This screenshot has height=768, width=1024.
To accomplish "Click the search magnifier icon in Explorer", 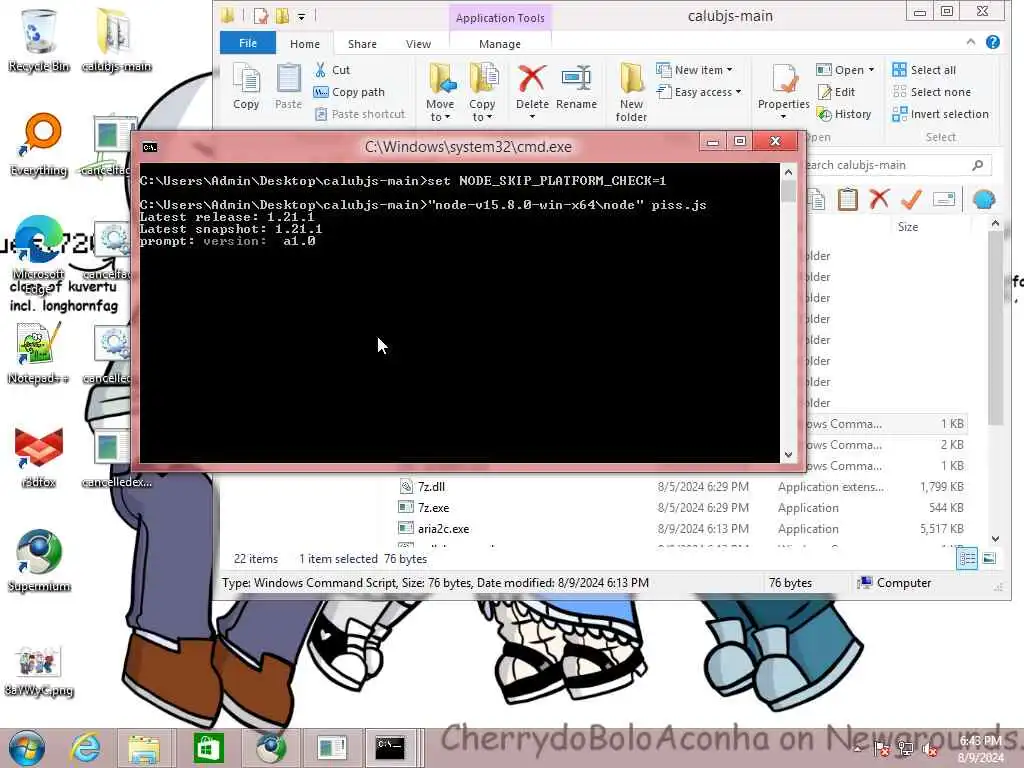I will click(x=978, y=165).
